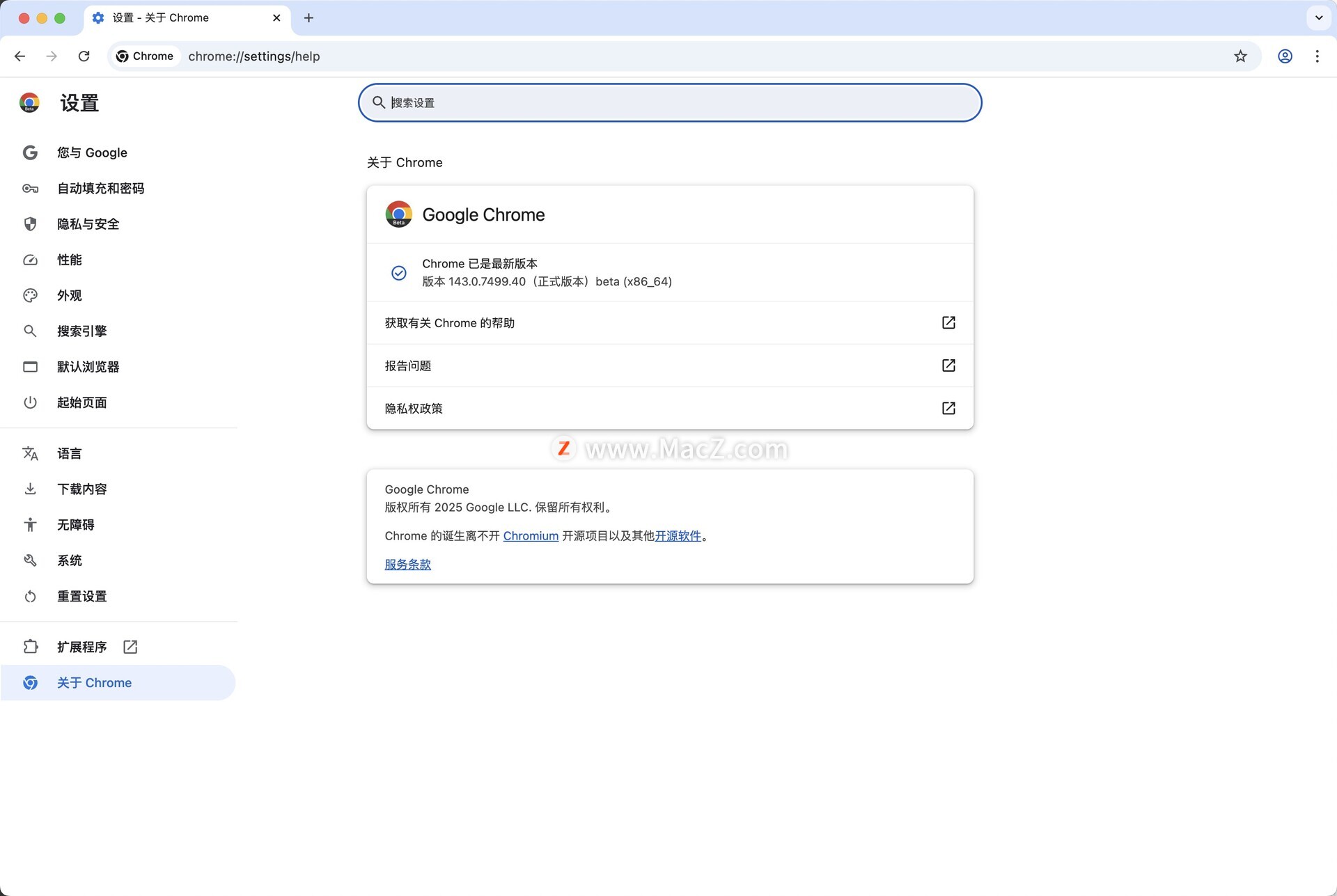Open the 服务条款 link
The image size is (1337, 896).
[407, 564]
